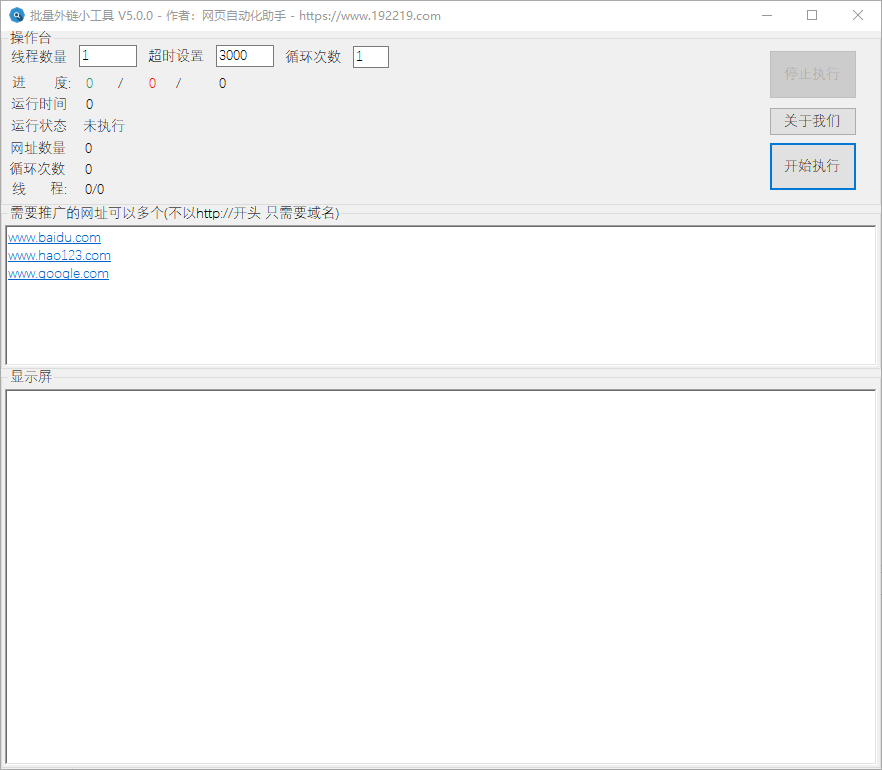Click the red progress counter value
This screenshot has height=770, width=882.
click(x=152, y=83)
